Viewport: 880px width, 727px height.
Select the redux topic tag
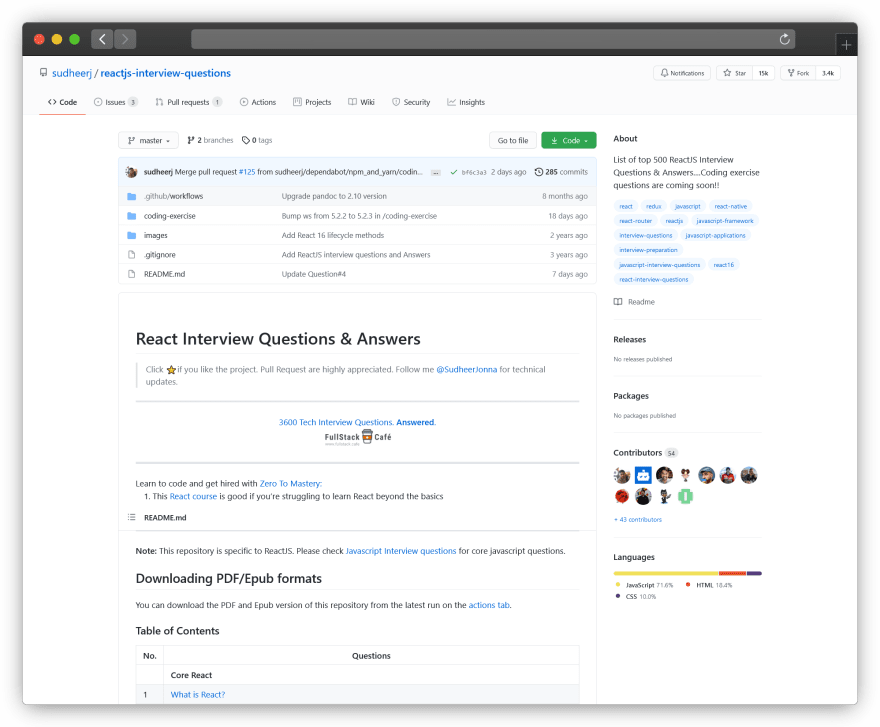[x=653, y=206]
